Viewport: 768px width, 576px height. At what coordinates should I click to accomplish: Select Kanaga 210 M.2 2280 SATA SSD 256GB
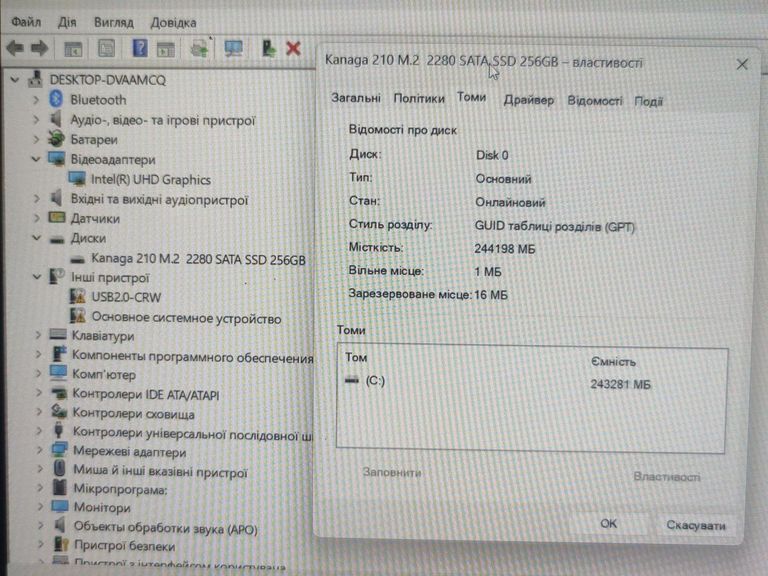click(198, 259)
